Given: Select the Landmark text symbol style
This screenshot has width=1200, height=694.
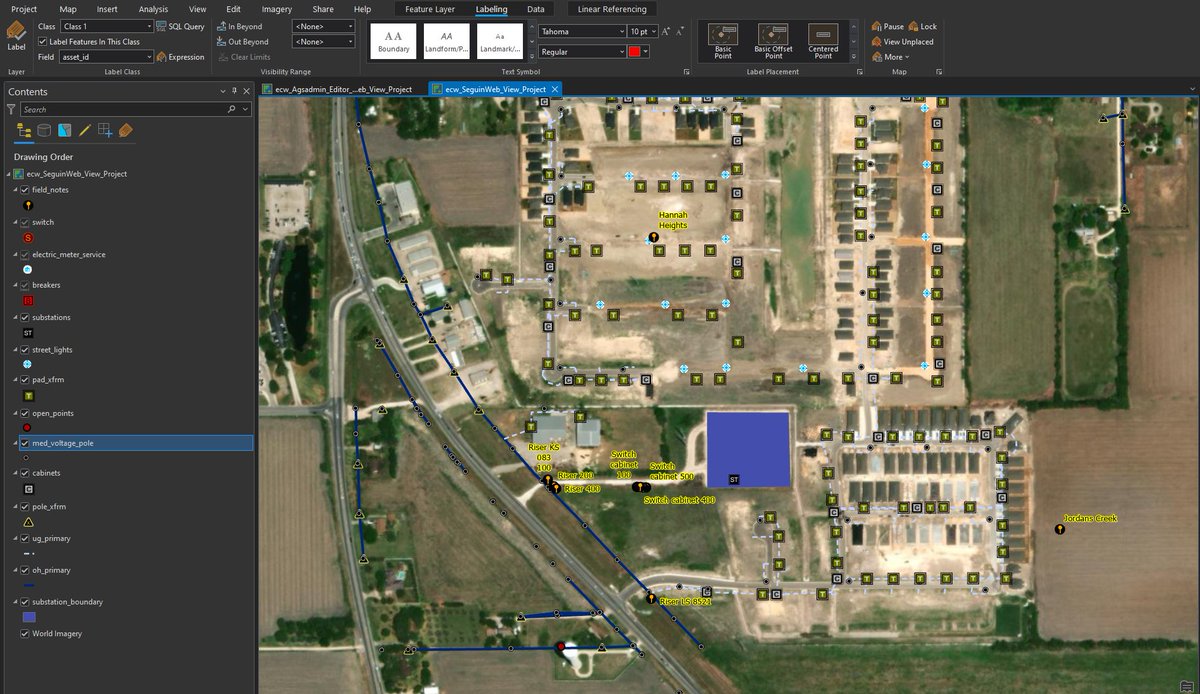Looking at the screenshot, I should point(500,41).
